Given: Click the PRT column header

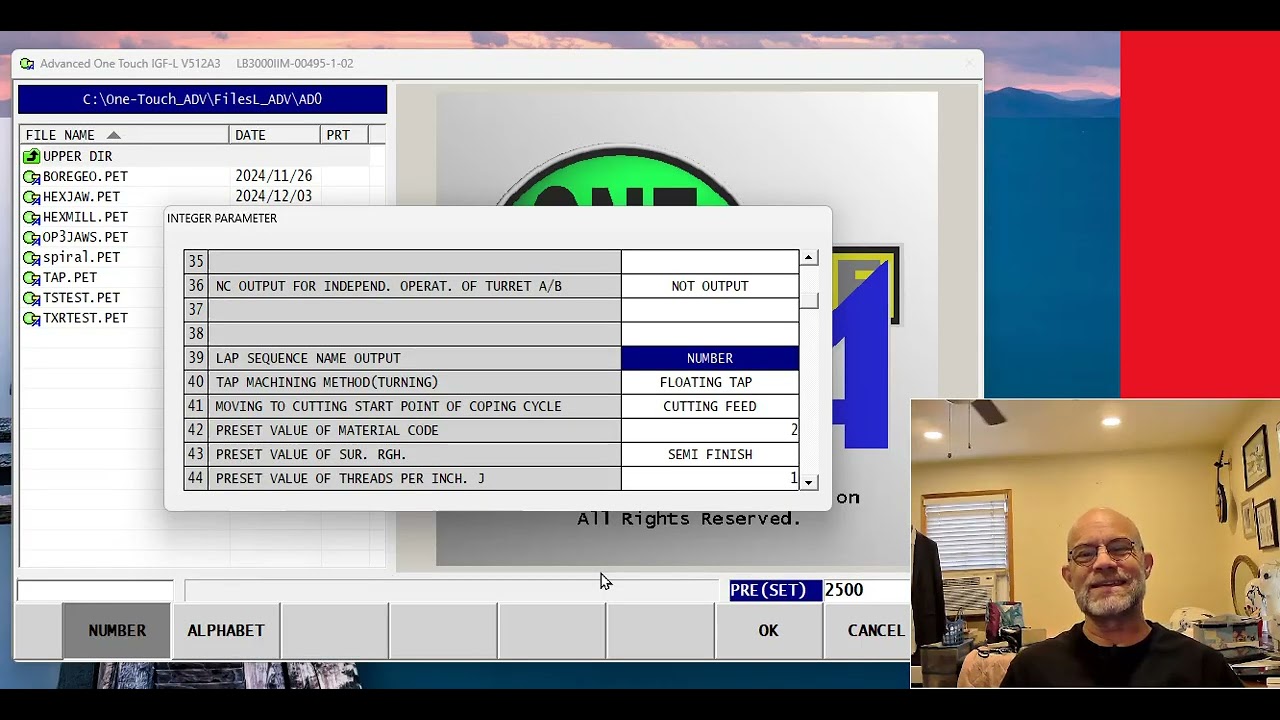Looking at the screenshot, I should [x=344, y=135].
